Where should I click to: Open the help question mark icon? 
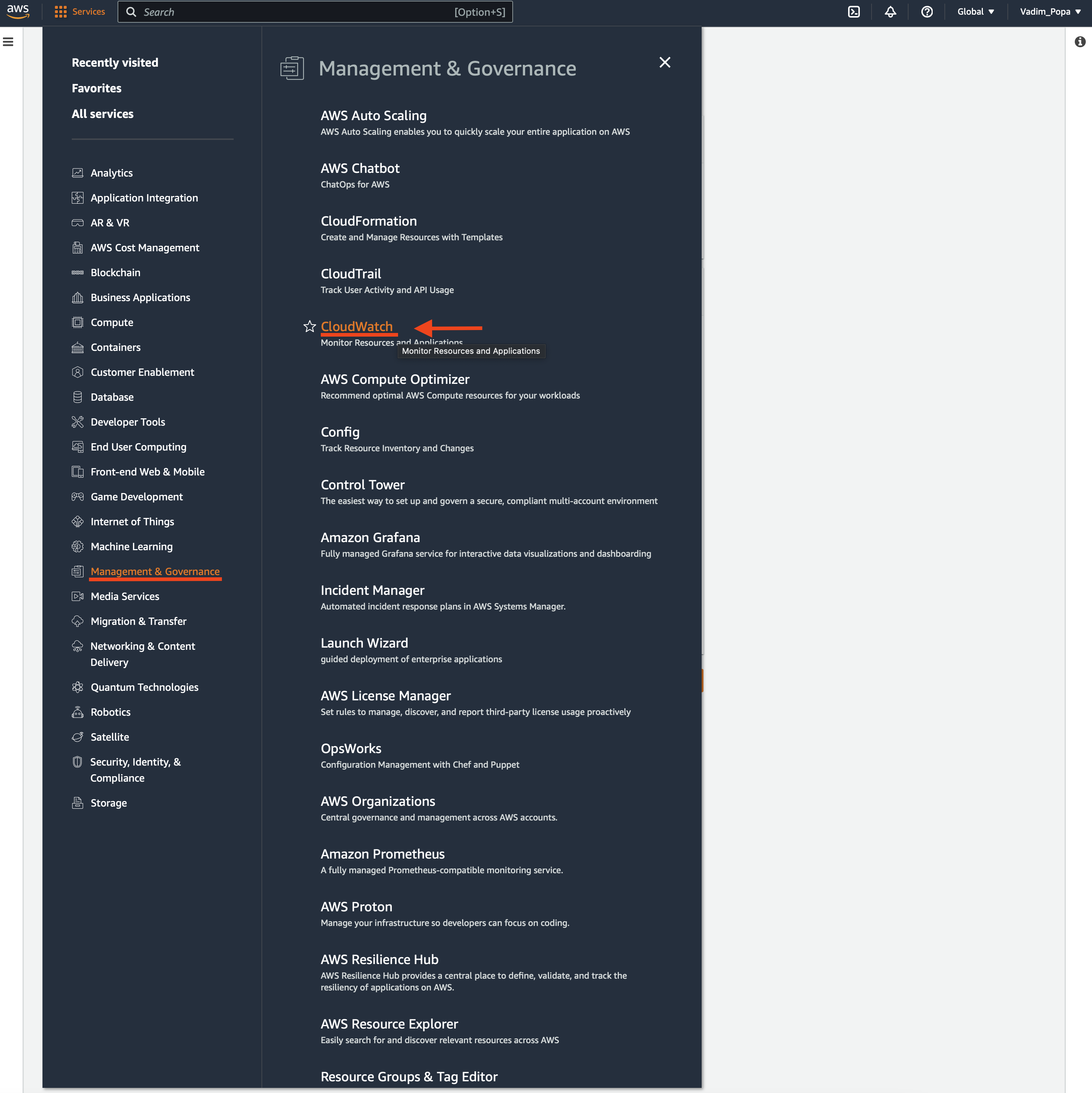(926, 11)
